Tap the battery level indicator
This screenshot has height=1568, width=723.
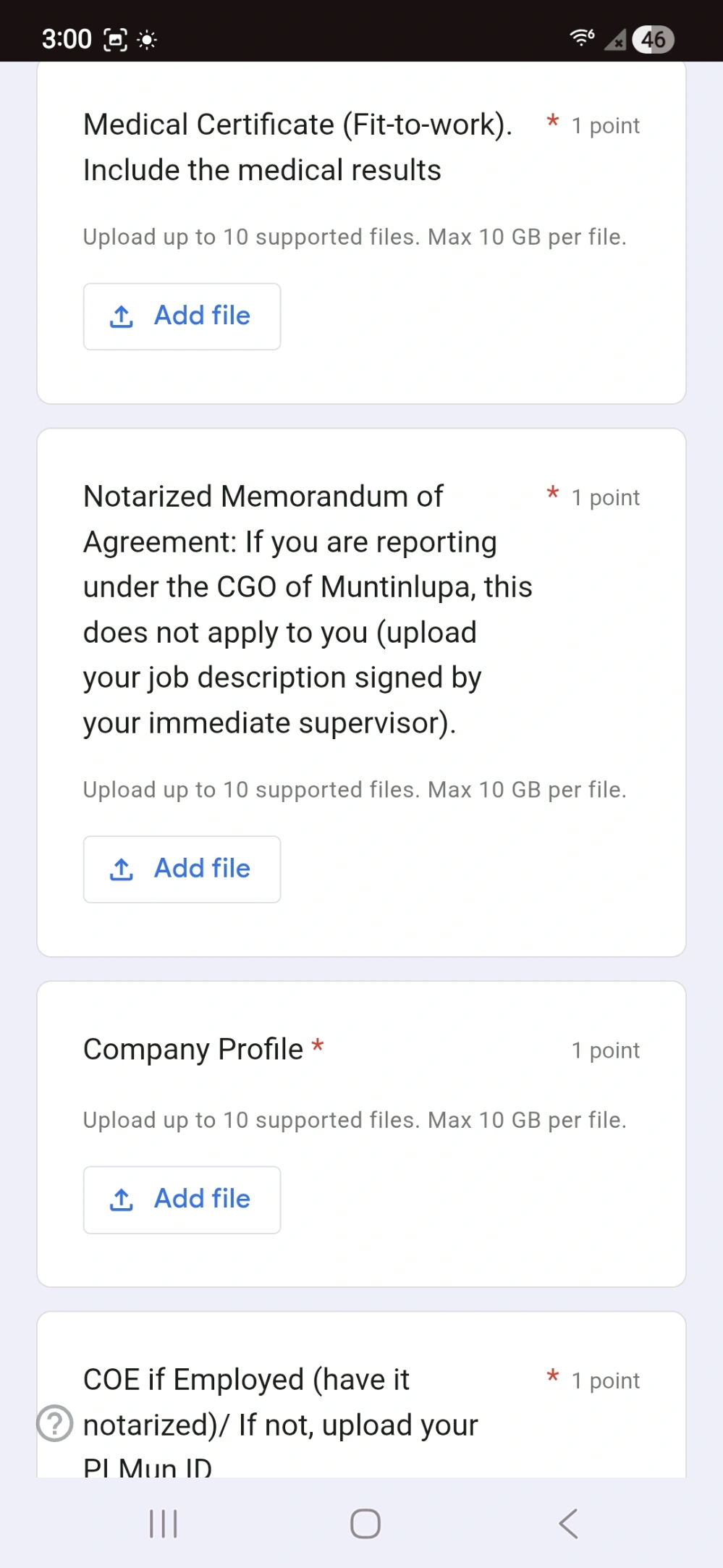[x=653, y=39]
